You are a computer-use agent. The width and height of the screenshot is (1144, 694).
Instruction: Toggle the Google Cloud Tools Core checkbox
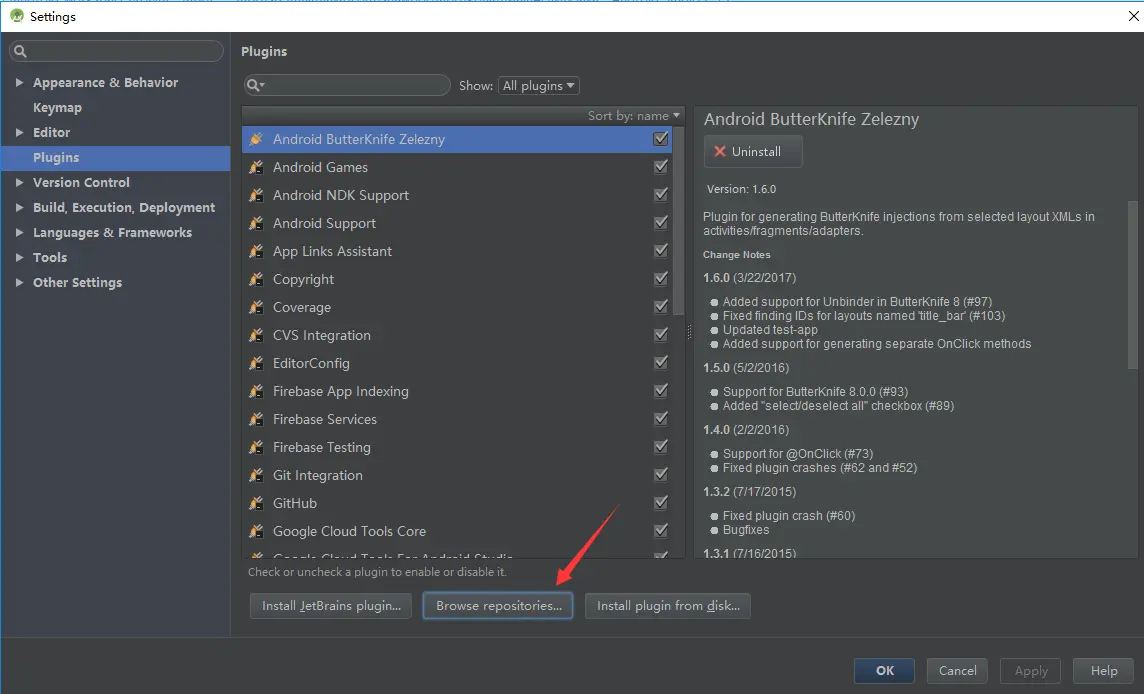pyautogui.click(x=661, y=530)
